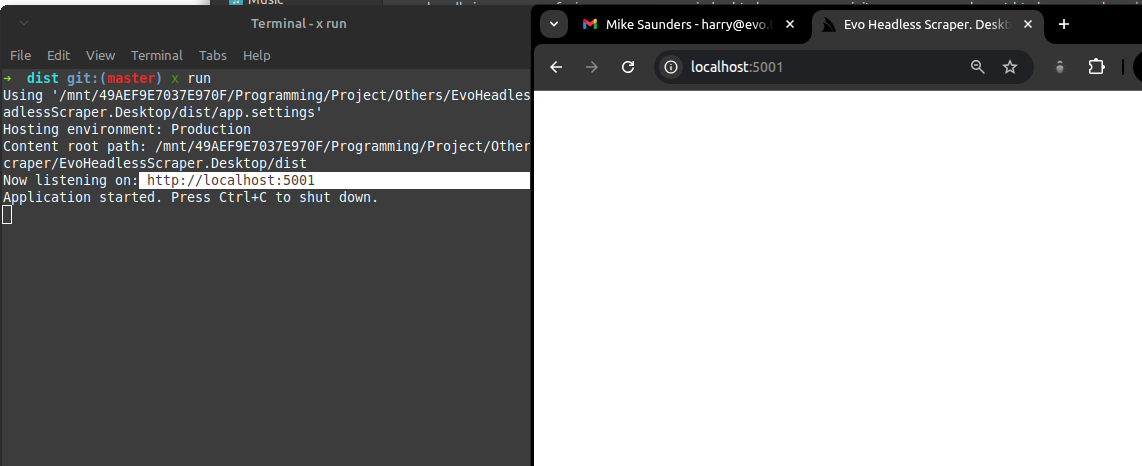This screenshot has width=1142, height=466.
Task: Bookmark this page with the star icon
Action: pyautogui.click(x=1010, y=67)
